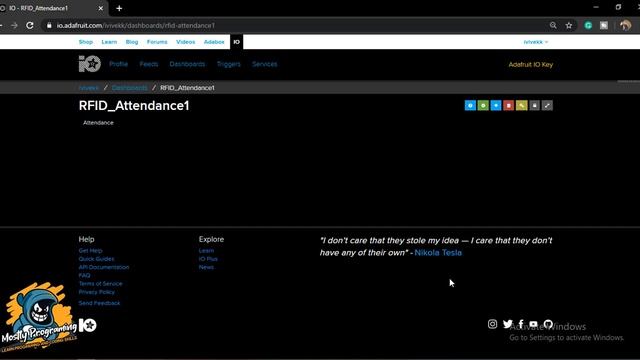This screenshot has height=360, width=640.
Task: Open the Profile menu item
Action: coord(118,64)
